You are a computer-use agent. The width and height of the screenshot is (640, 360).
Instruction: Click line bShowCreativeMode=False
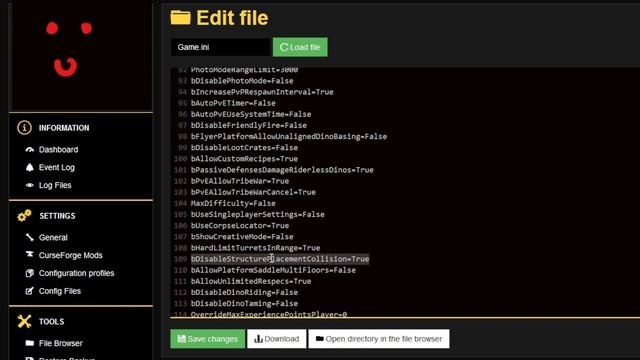pyautogui.click(x=242, y=237)
